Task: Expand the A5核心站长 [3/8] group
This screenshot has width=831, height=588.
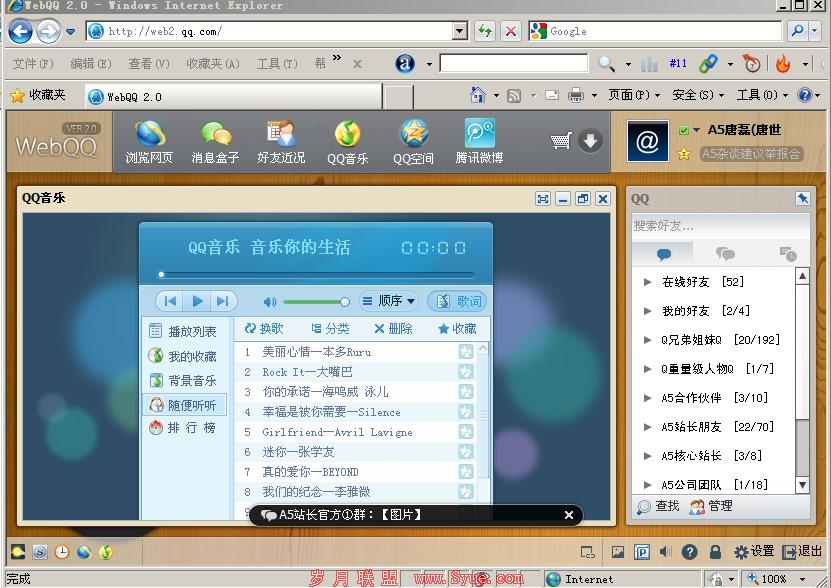Action: coord(647,456)
